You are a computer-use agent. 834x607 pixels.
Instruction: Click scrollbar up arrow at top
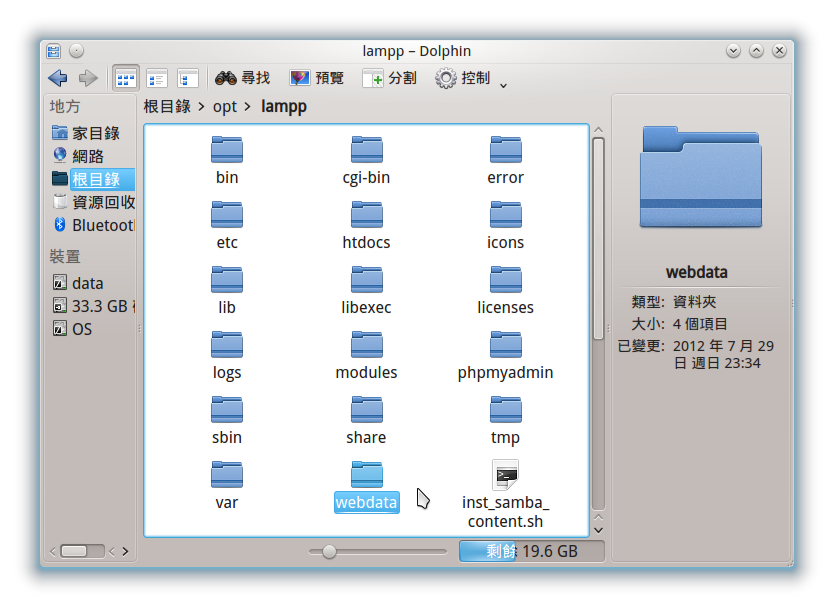tap(598, 130)
